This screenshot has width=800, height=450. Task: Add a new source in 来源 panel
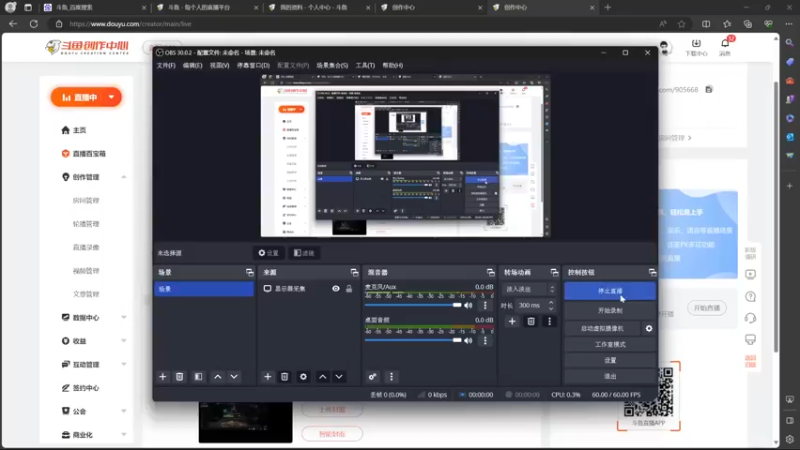[267, 377]
